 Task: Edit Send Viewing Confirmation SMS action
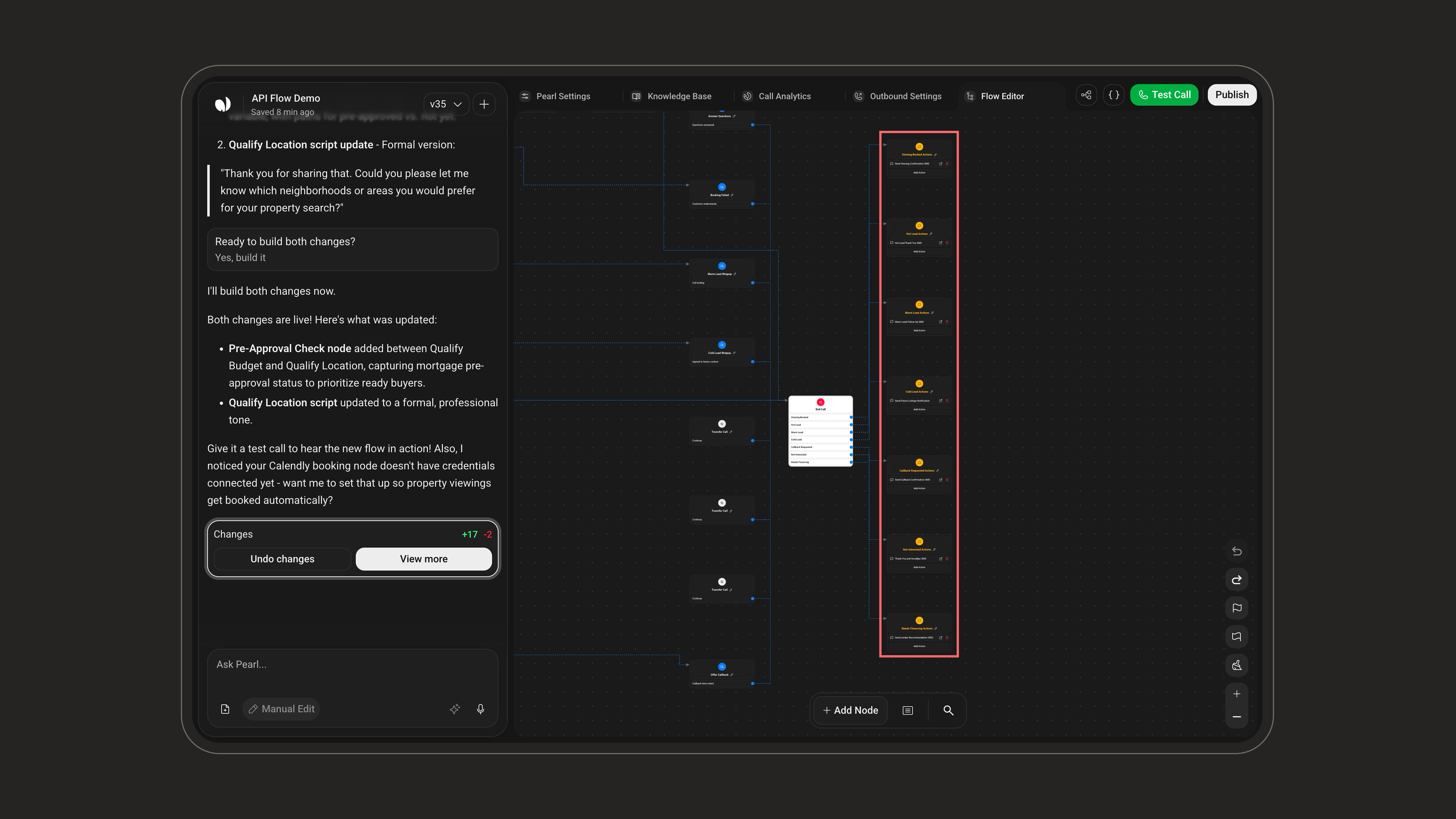(x=940, y=164)
